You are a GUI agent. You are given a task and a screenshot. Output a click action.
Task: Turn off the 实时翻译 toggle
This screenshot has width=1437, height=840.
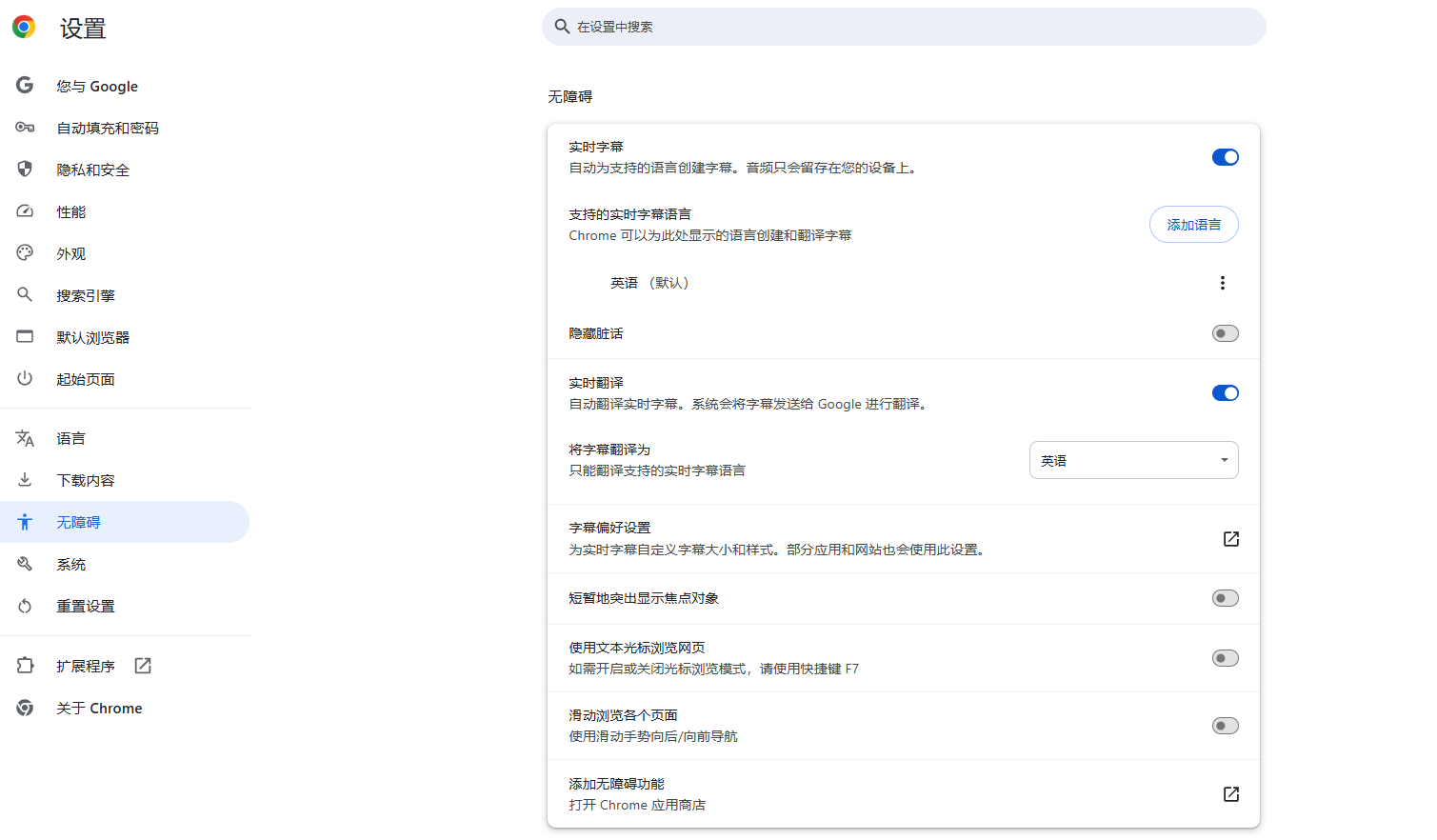coord(1226,393)
